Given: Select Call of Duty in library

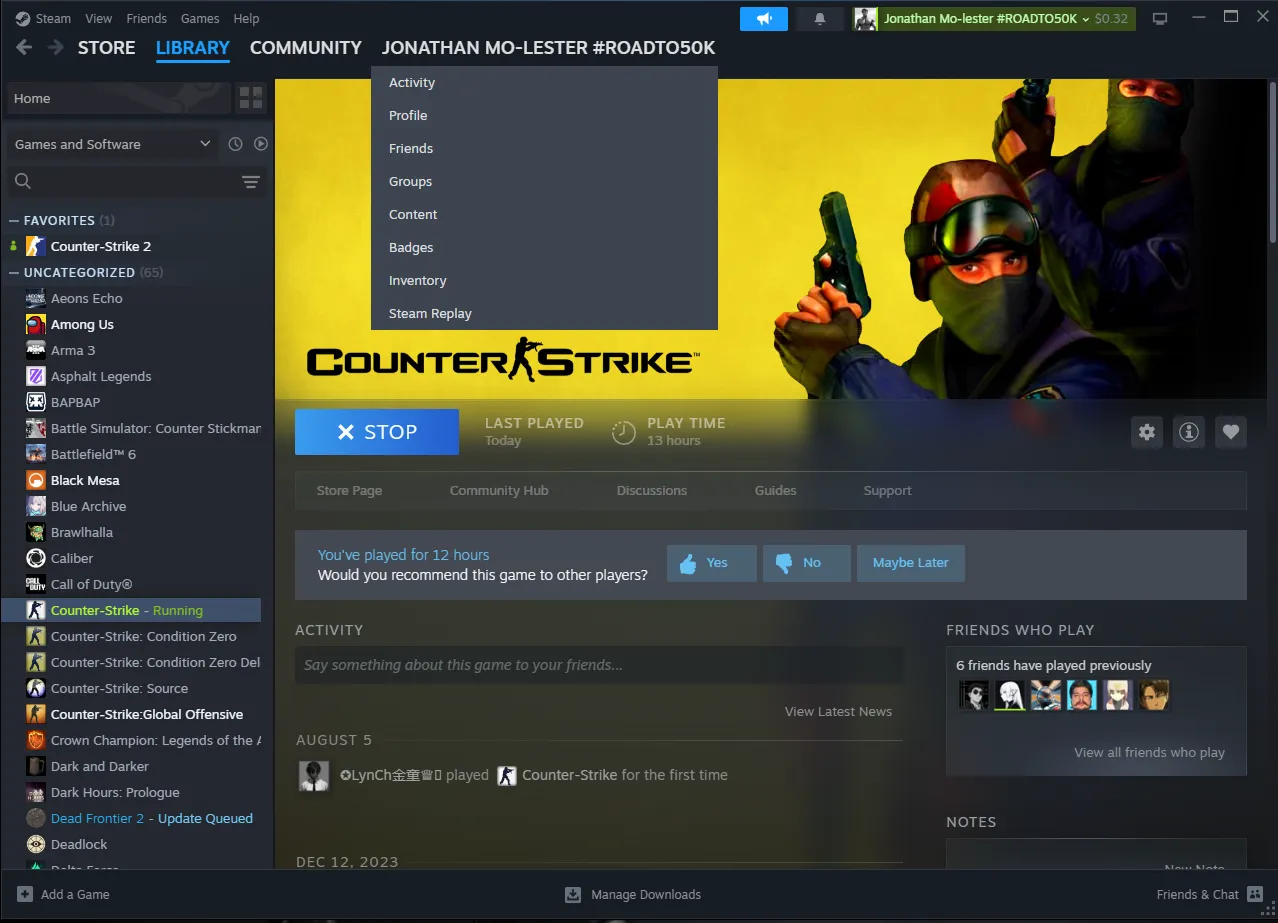Looking at the screenshot, I should (x=91, y=584).
